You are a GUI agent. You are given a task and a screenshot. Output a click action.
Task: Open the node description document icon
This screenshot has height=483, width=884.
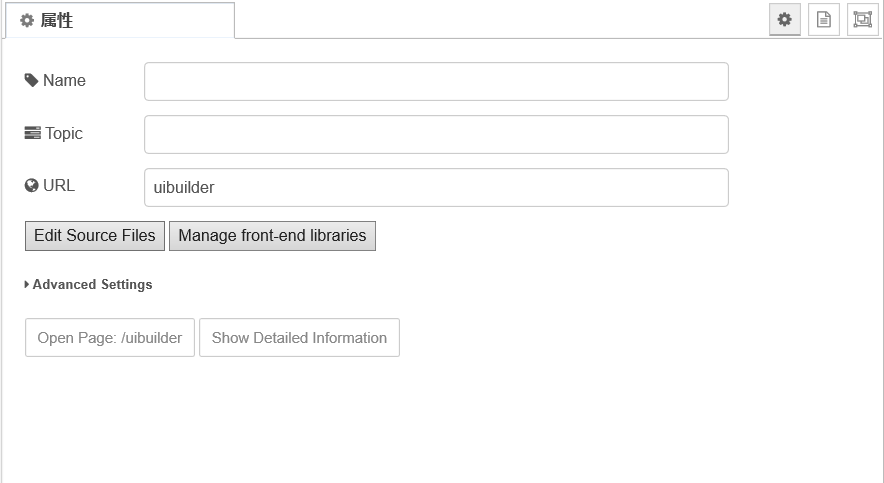click(x=823, y=19)
